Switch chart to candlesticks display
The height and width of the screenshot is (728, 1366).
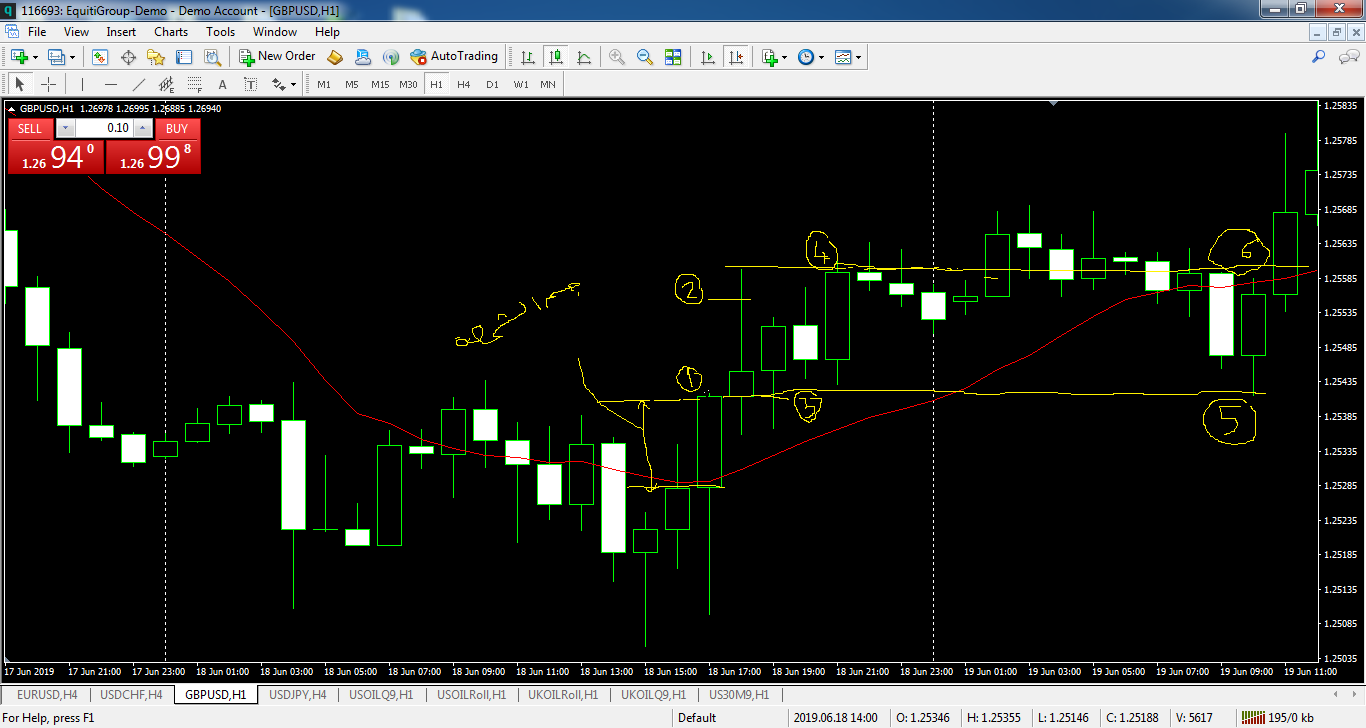555,57
